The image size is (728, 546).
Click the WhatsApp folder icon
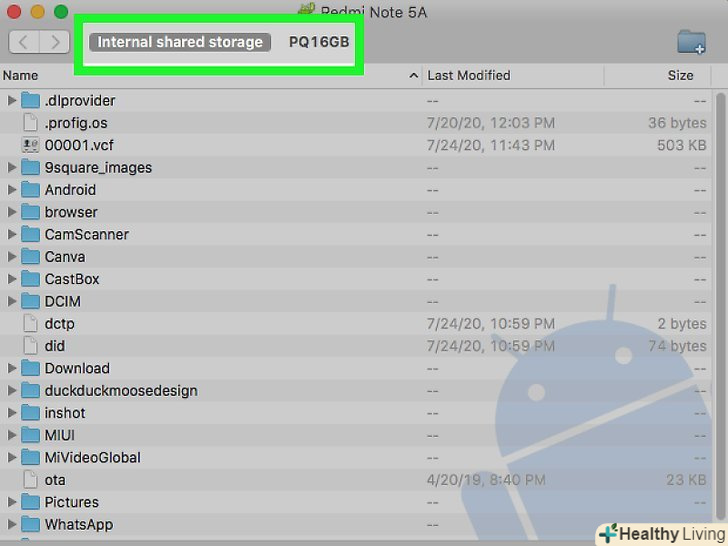(x=31, y=524)
